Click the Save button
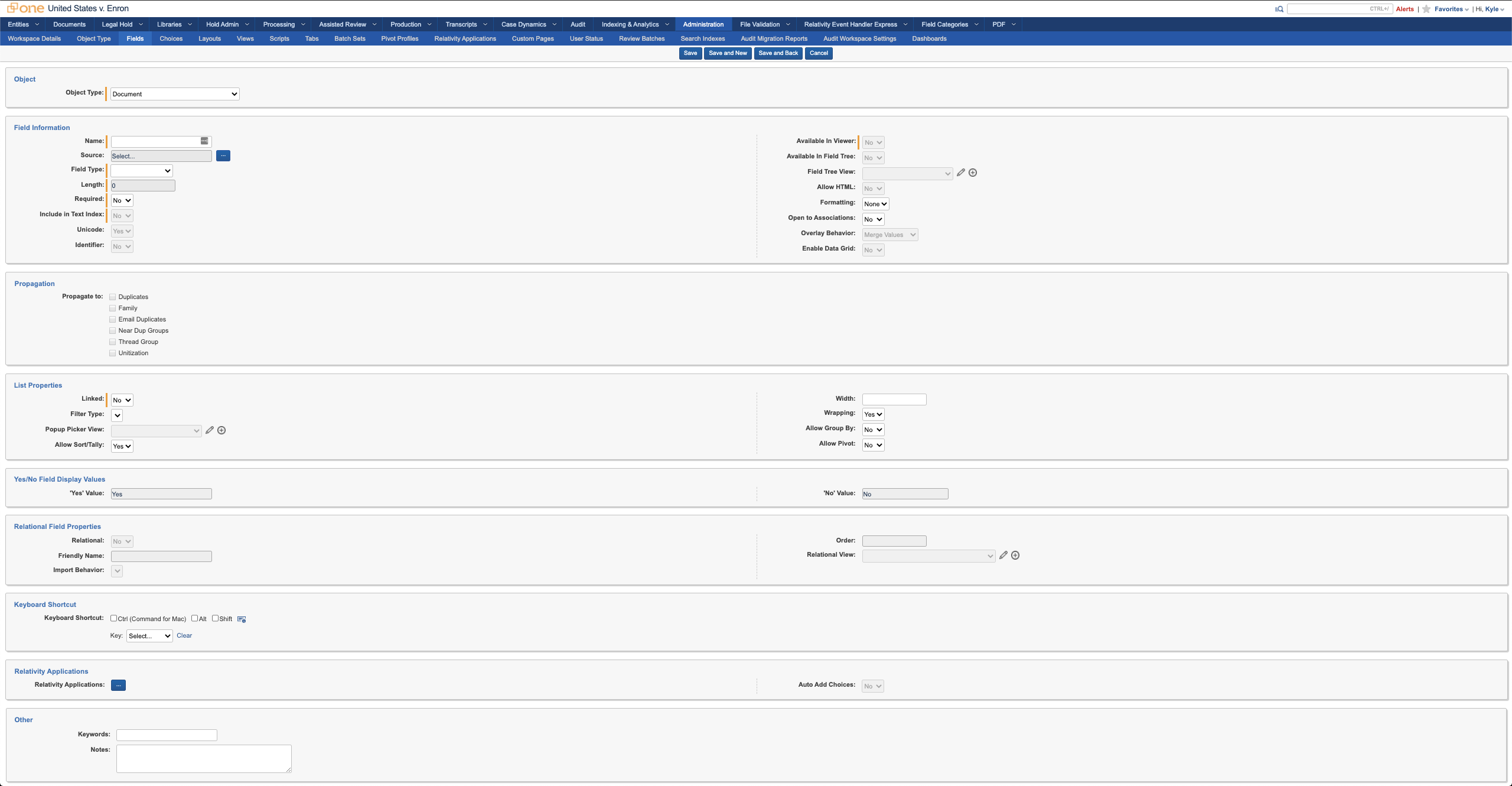This screenshot has height=786, width=1512. tap(690, 53)
